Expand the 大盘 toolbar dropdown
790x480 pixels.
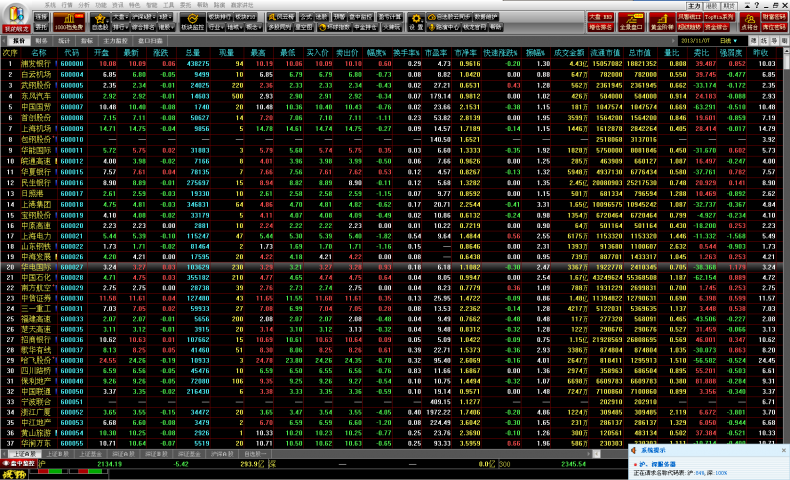118,17
